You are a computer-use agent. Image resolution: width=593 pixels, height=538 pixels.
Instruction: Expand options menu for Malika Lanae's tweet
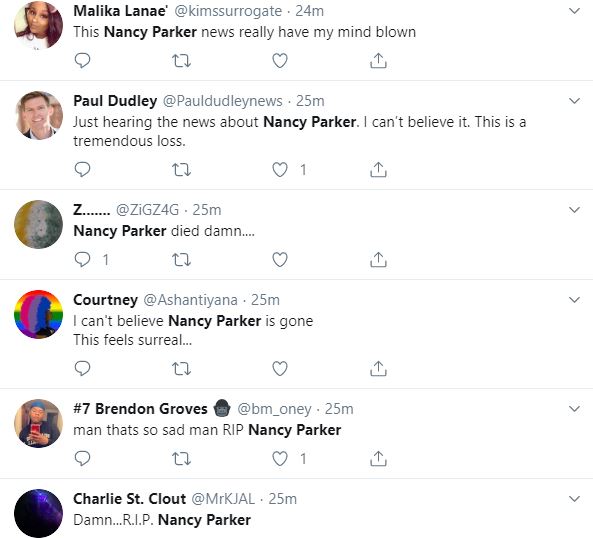point(574,11)
